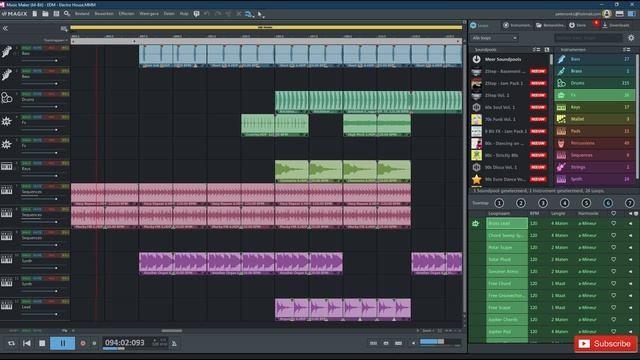Favorite the Brass Lead loop with its heart
This screenshot has width=640, height=360.
pos(613,224)
